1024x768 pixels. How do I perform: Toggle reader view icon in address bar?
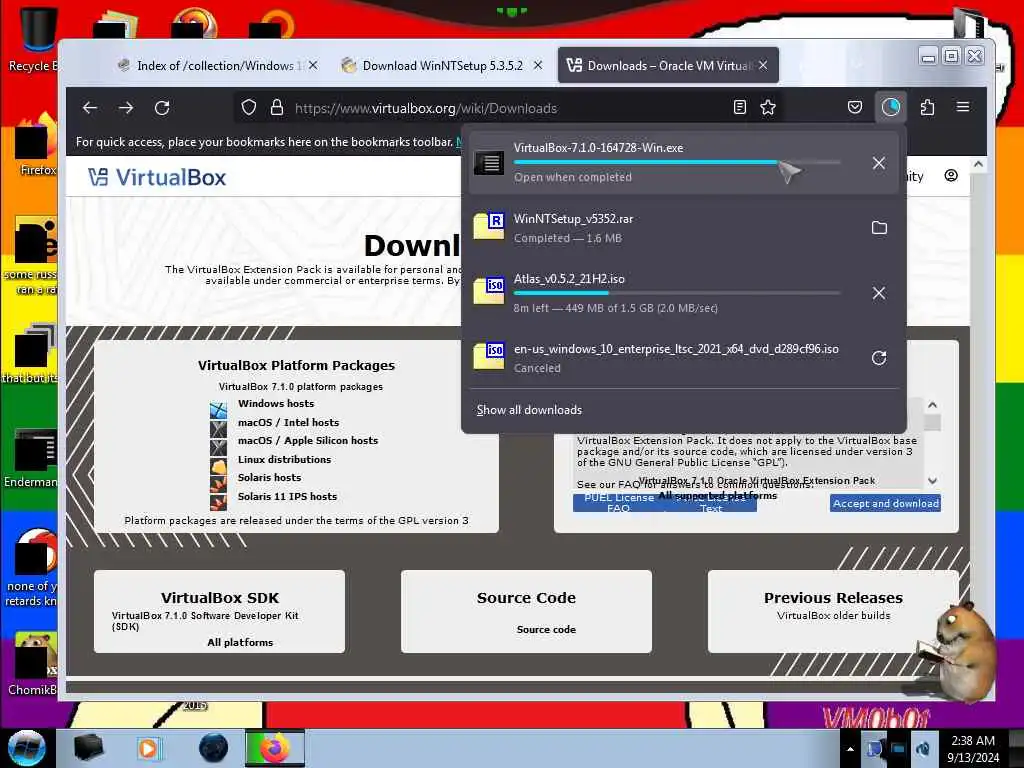coord(739,108)
